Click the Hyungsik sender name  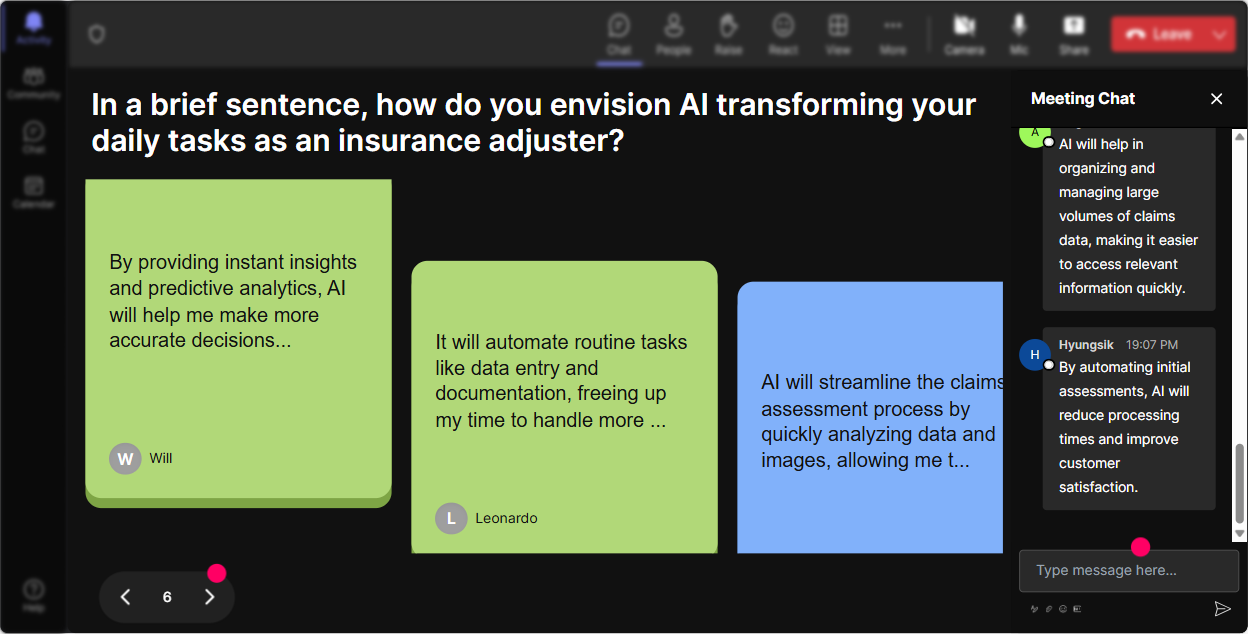pos(1086,345)
